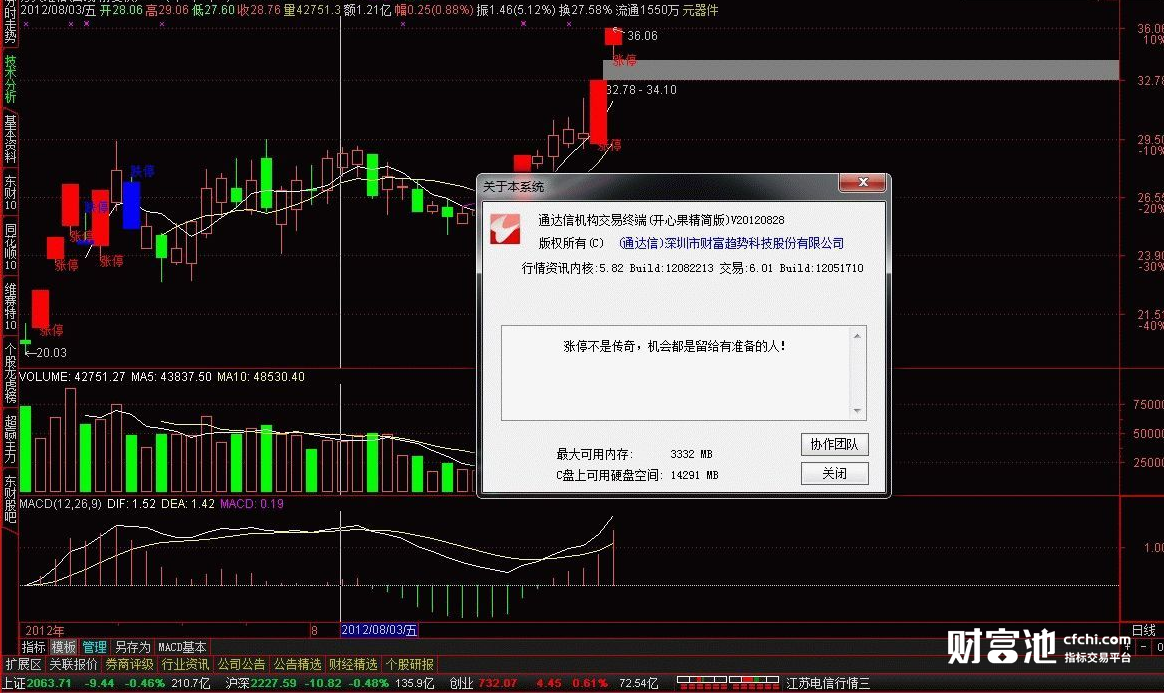Open the 关联报价 tab
Screen dimensions: 1164x693
73,665
